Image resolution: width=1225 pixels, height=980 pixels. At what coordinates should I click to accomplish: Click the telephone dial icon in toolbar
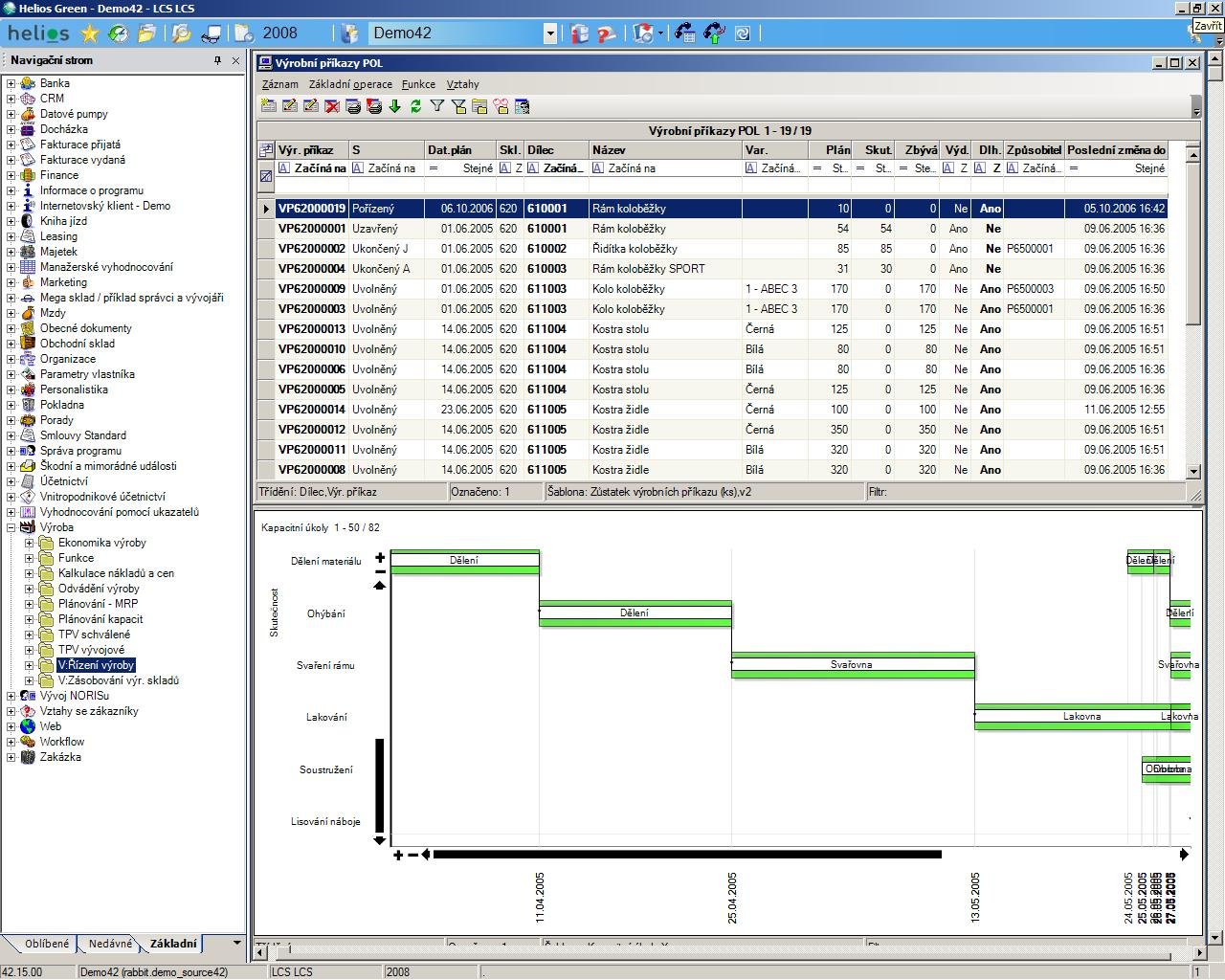tap(684, 33)
